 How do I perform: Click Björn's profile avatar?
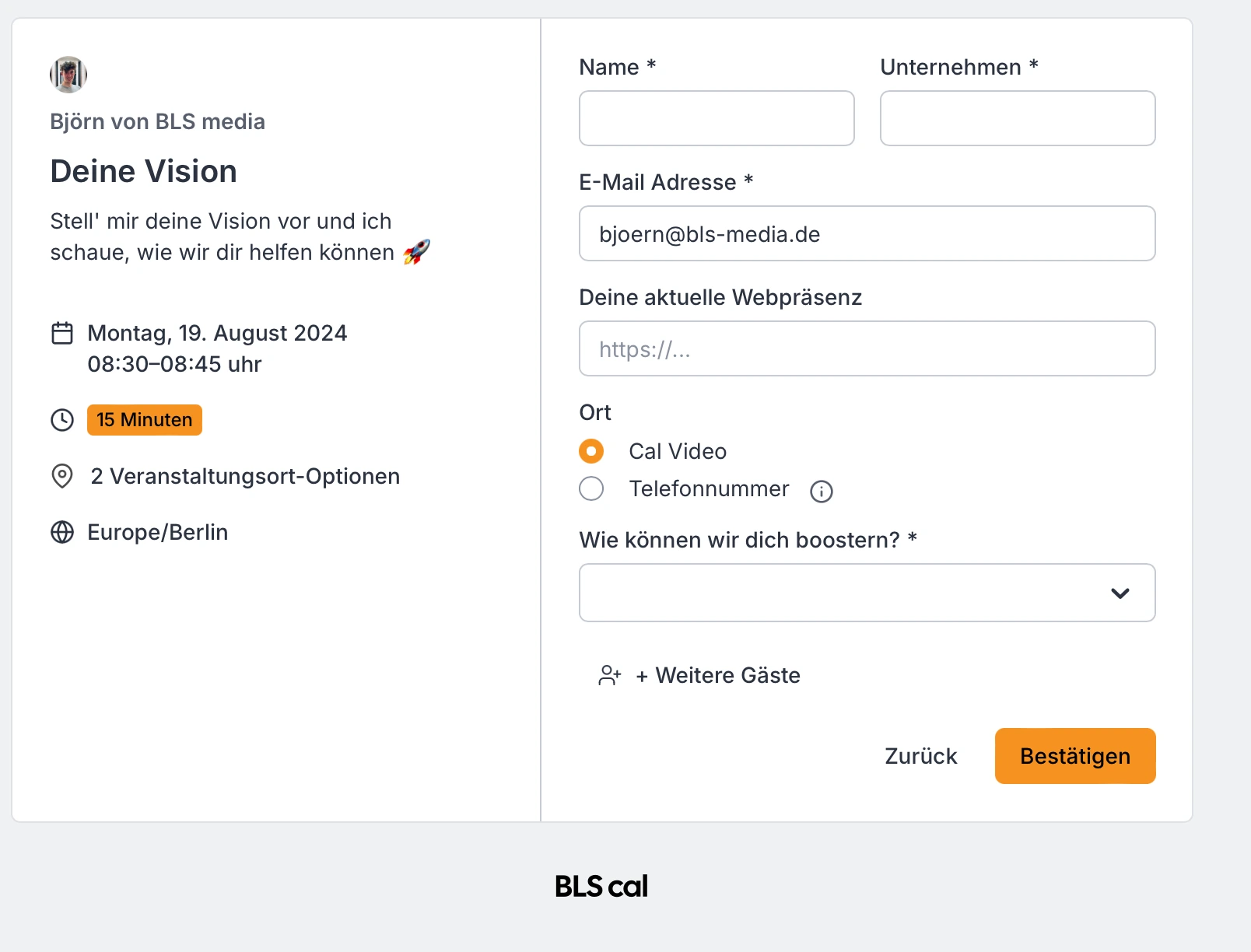(68, 75)
